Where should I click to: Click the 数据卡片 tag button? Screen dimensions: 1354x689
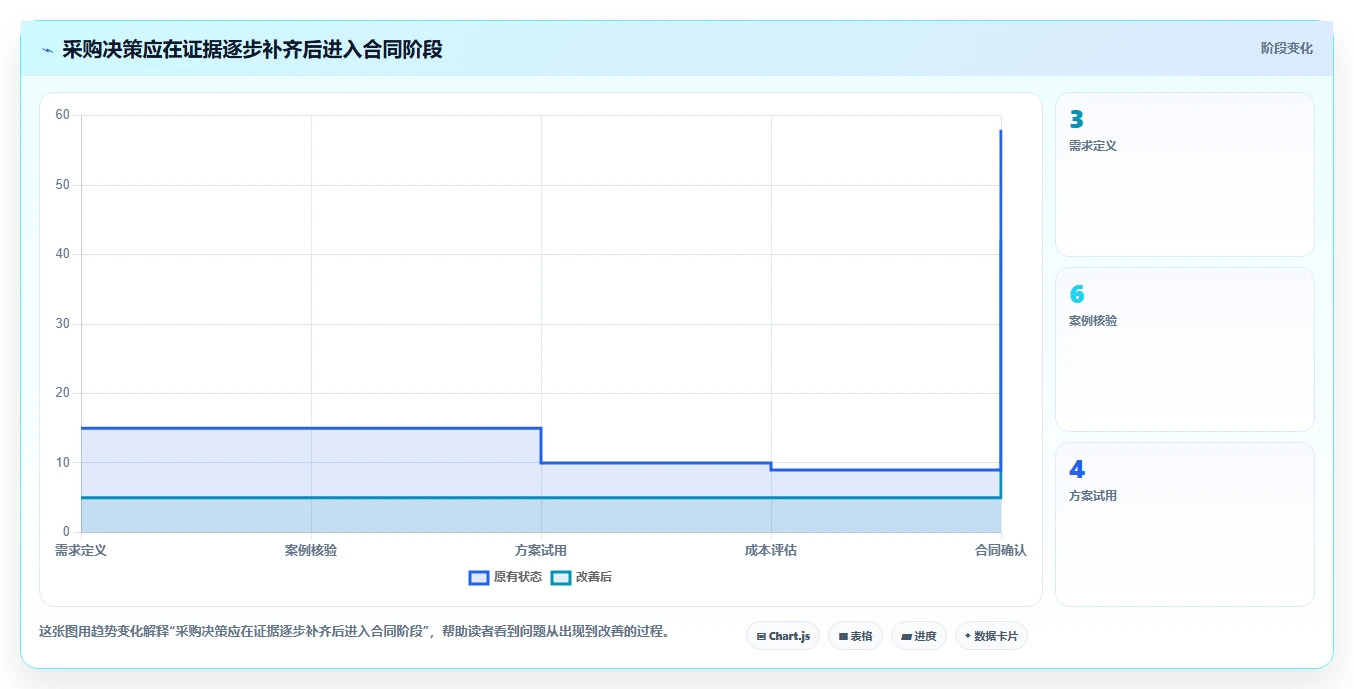coord(991,636)
